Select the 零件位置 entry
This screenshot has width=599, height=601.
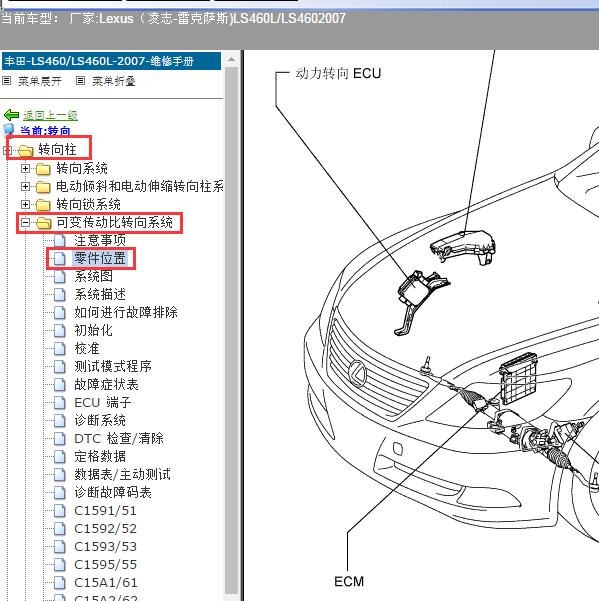pos(100,258)
